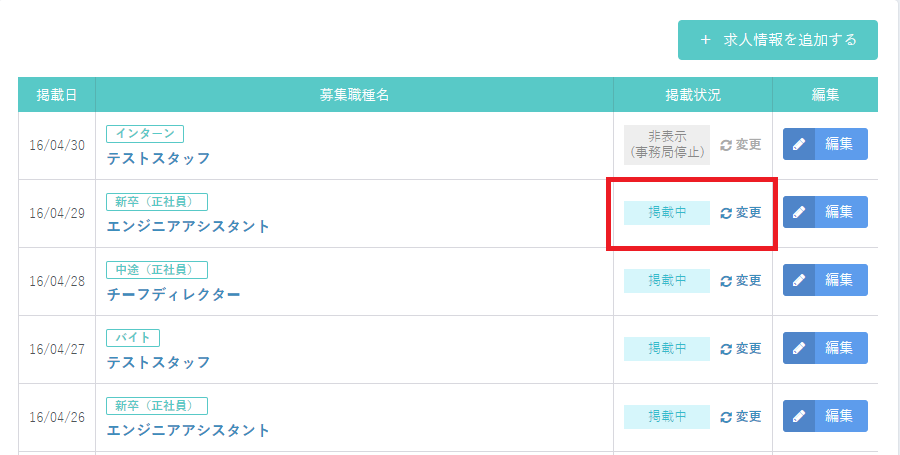Image resolution: width=900 pixels, height=455 pixels.
Task: Click 変更 refresh icon for チーフディレクター
Action: (726, 281)
